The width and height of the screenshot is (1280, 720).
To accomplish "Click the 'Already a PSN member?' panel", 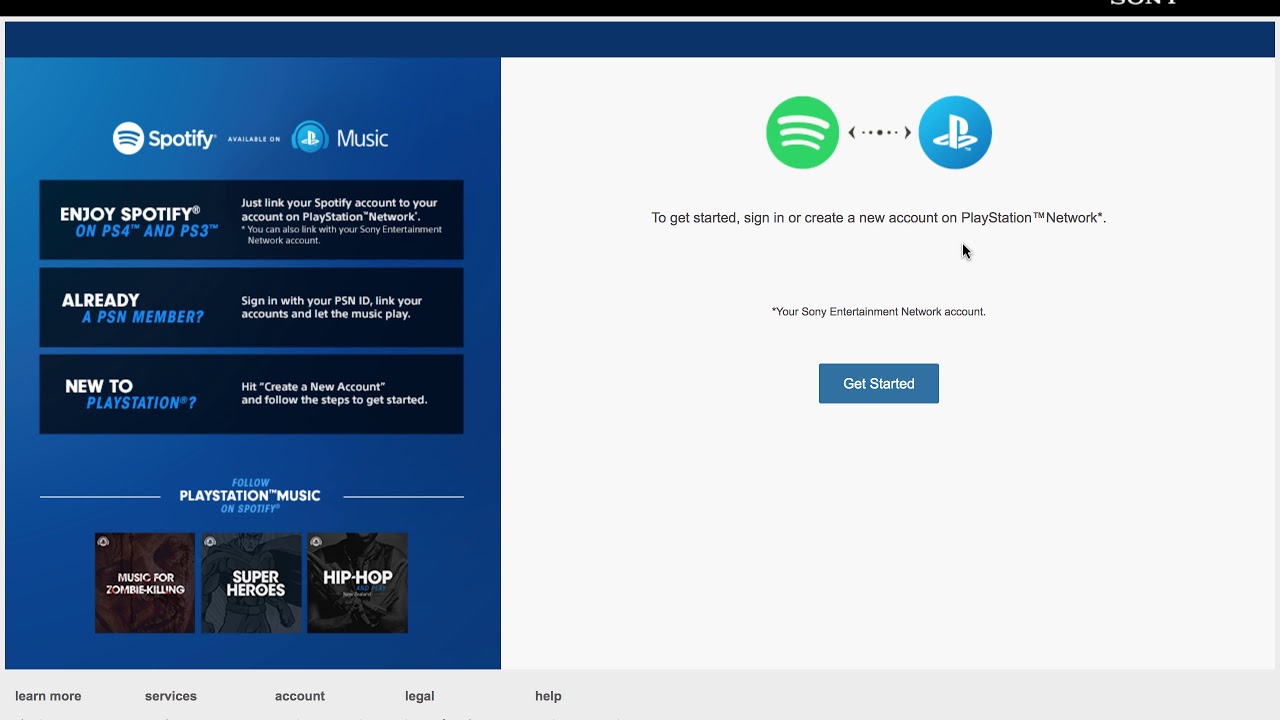I will pyautogui.click(x=251, y=307).
